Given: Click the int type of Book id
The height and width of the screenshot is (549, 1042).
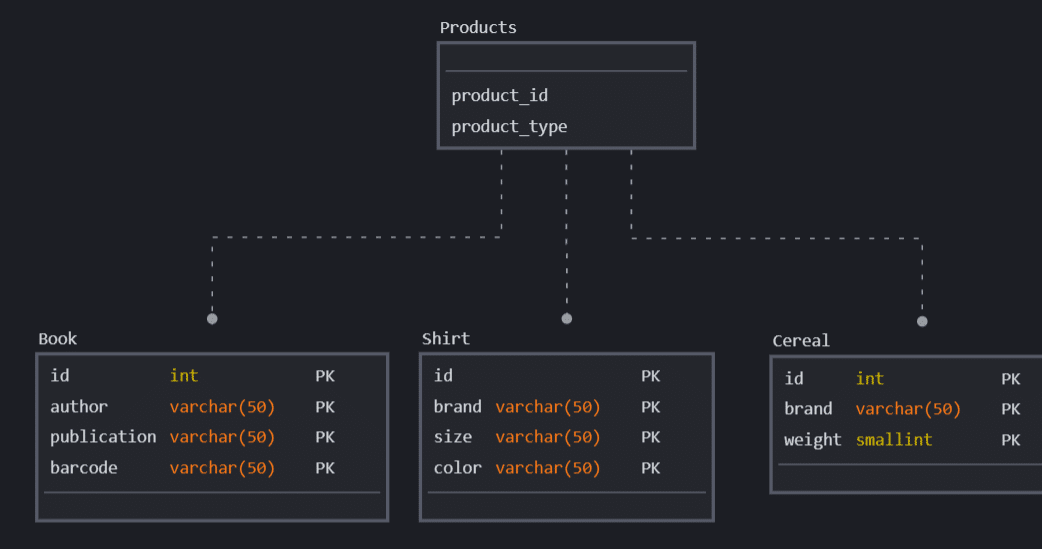Looking at the screenshot, I should point(184,376).
